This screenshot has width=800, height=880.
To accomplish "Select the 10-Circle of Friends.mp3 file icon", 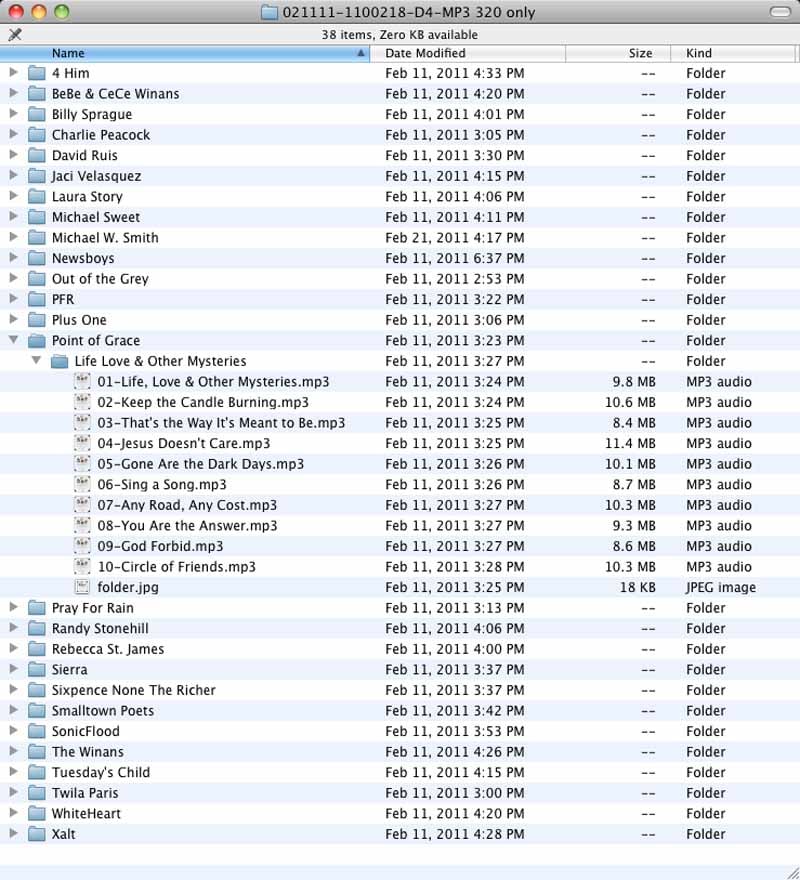I will click(x=82, y=567).
